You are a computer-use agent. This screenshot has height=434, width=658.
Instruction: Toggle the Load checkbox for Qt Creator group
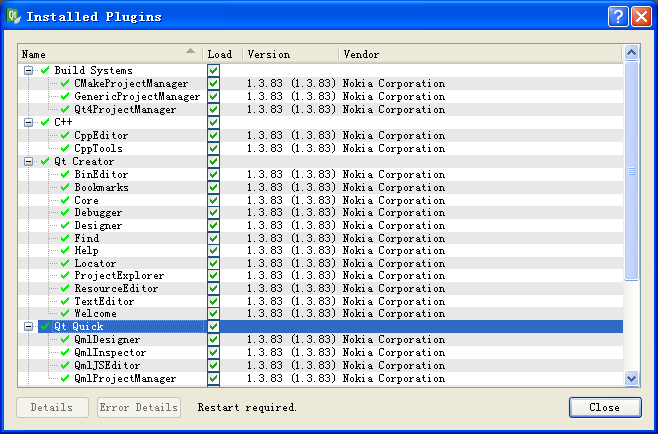[213, 161]
